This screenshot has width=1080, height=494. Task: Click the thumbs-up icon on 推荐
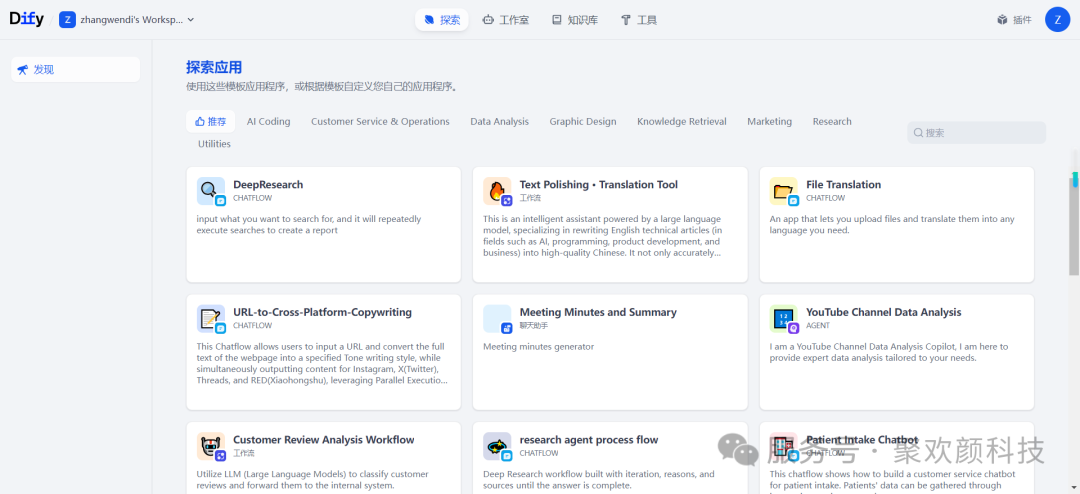(x=200, y=121)
